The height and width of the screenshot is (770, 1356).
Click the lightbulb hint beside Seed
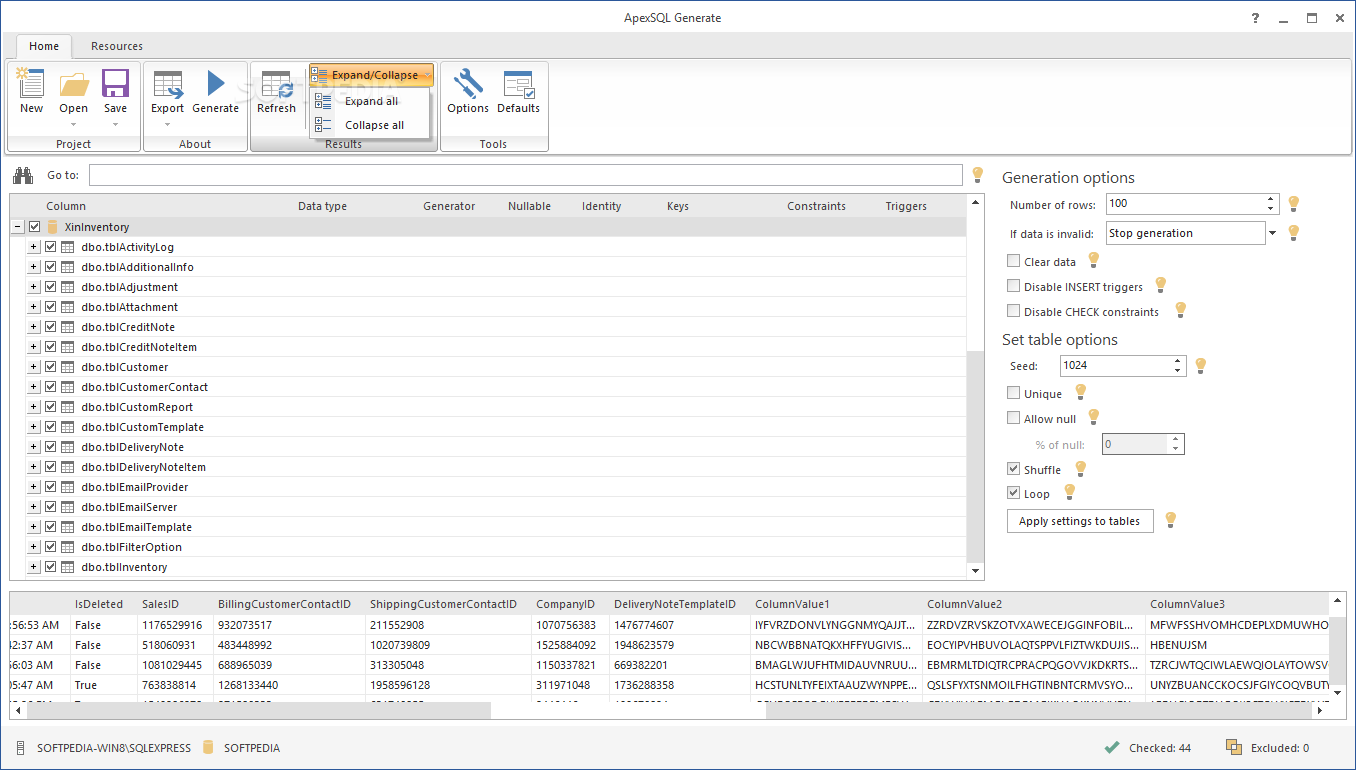point(1201,366)
